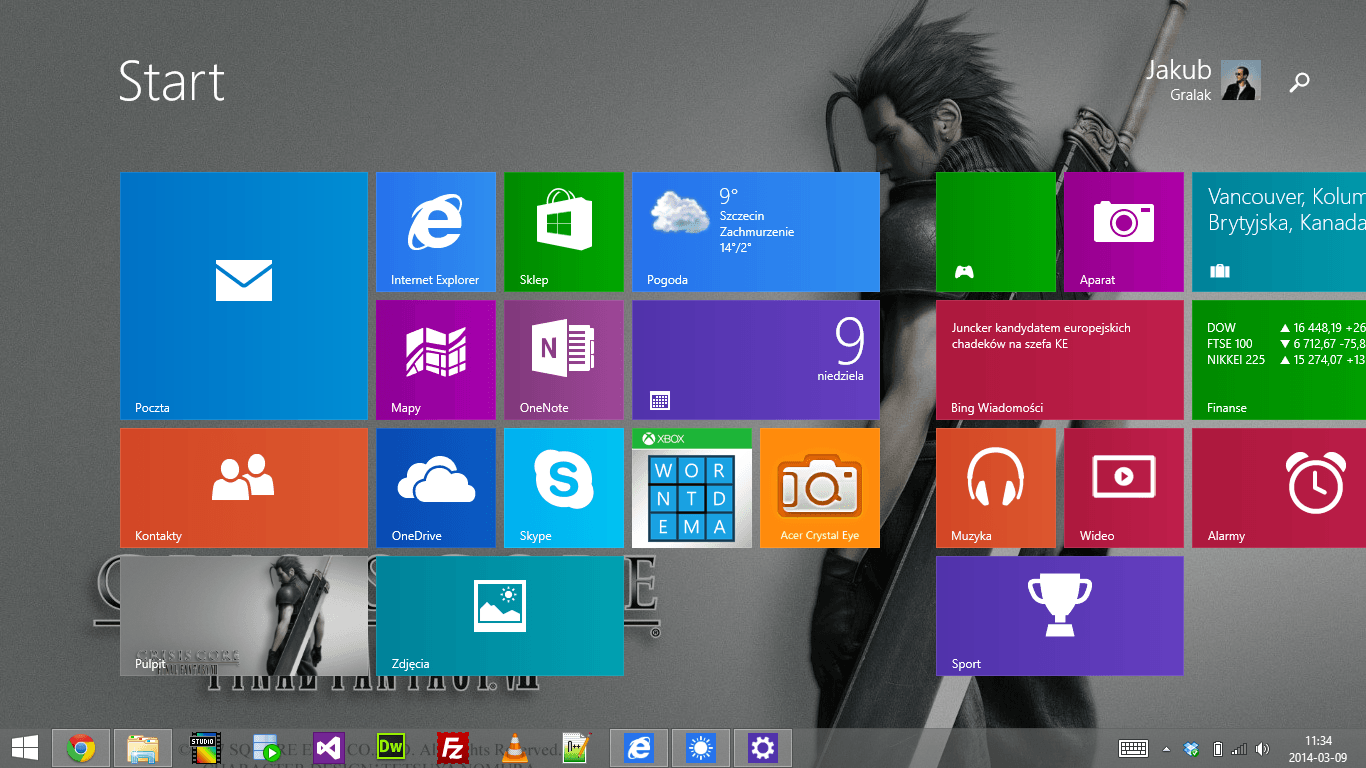Open the Kontakty people tile
The height and width of the screenshot is (768, 1366).
(244, 488)
